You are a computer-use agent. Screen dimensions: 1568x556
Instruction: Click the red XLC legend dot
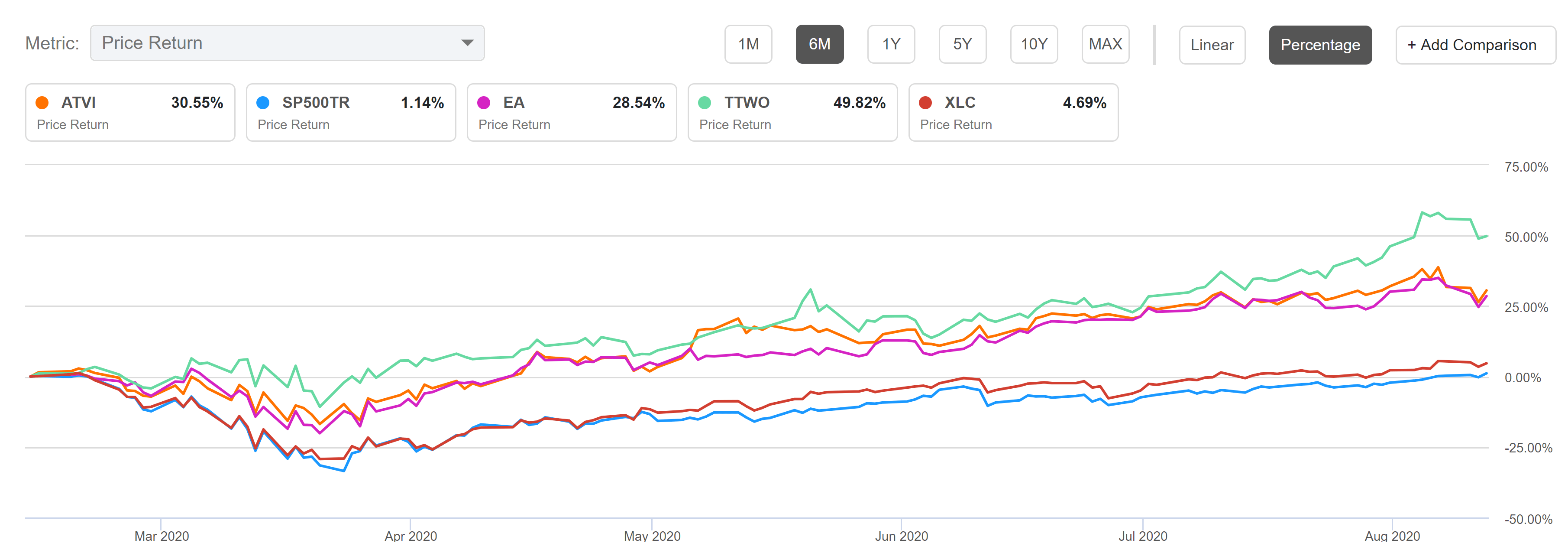click(925, 102)
